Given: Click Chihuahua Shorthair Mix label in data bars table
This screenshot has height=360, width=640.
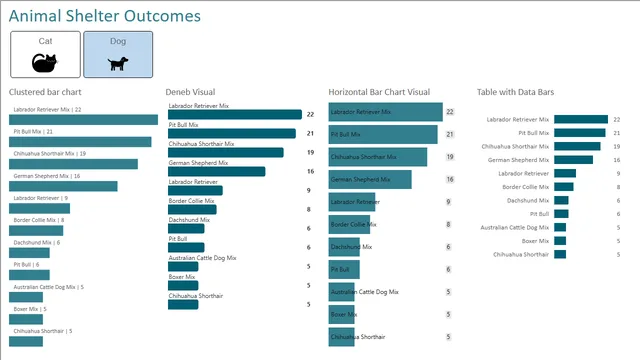Looking at the screenshot, I should pyautogui.click(x=515, y=147).
